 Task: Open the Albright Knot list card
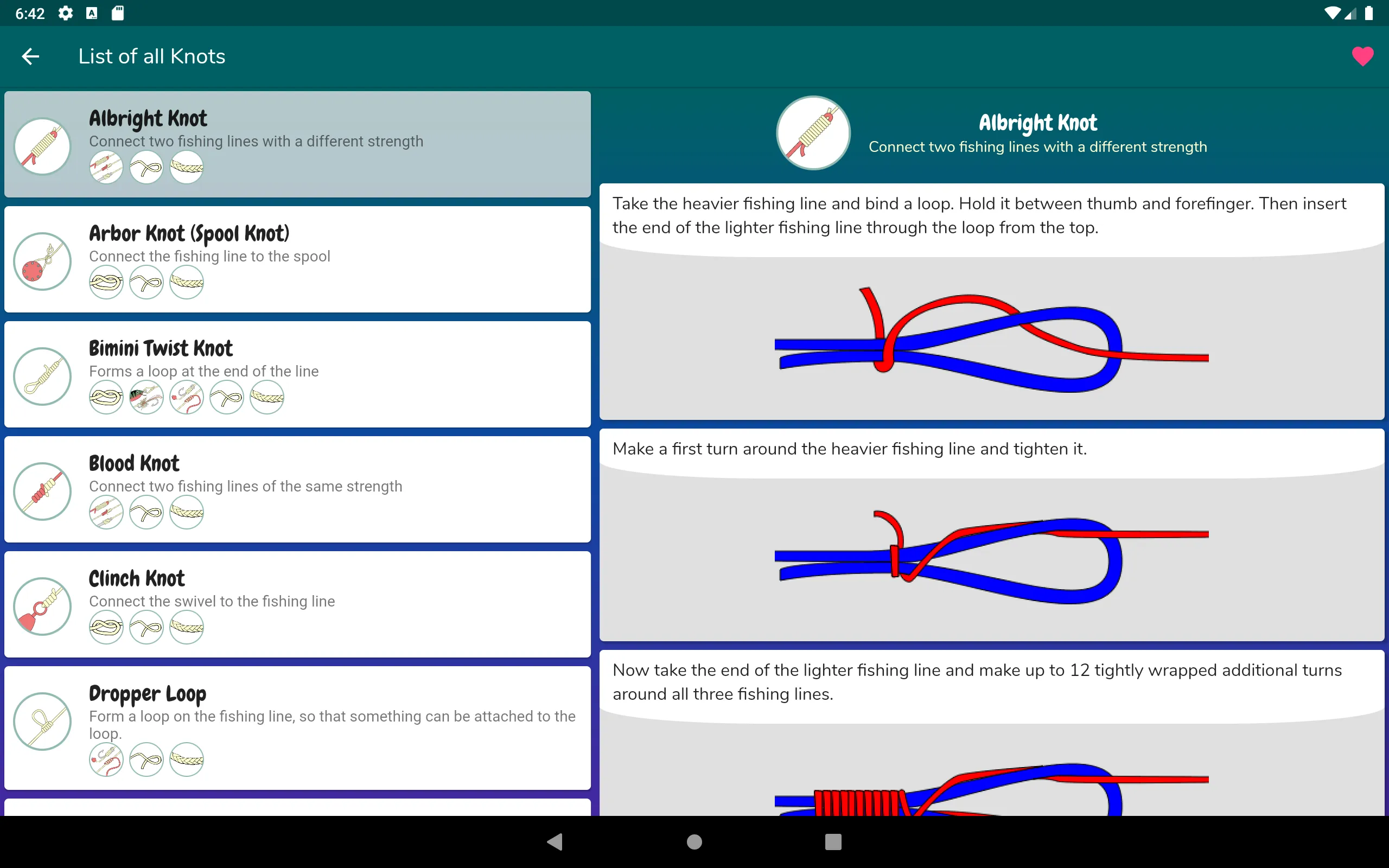297,144
